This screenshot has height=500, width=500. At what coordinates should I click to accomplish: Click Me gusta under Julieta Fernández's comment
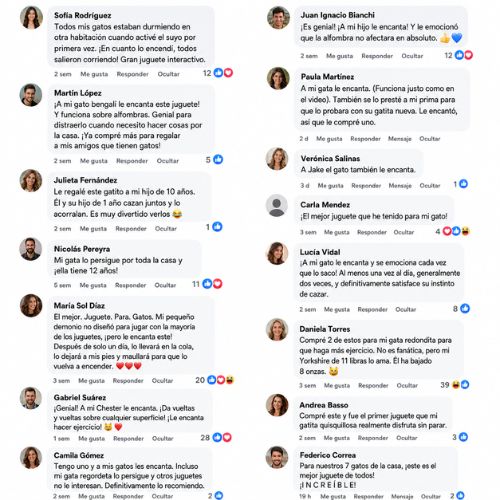93,229
